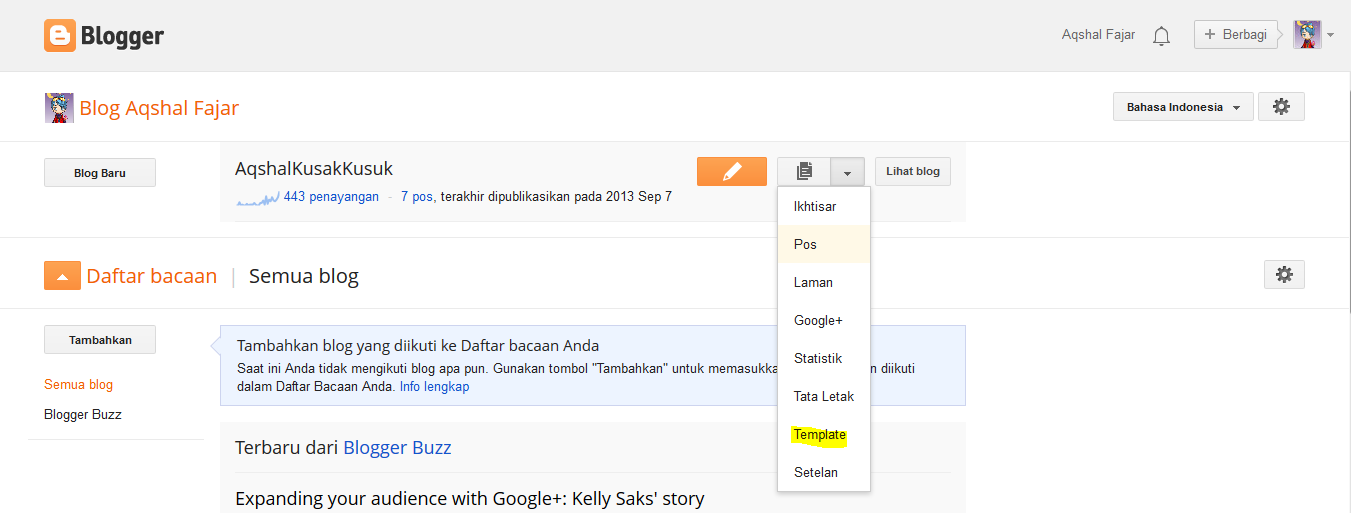
Task: Click the Blog Aqshal Fajar heading
Action: [x=159, y=108]
